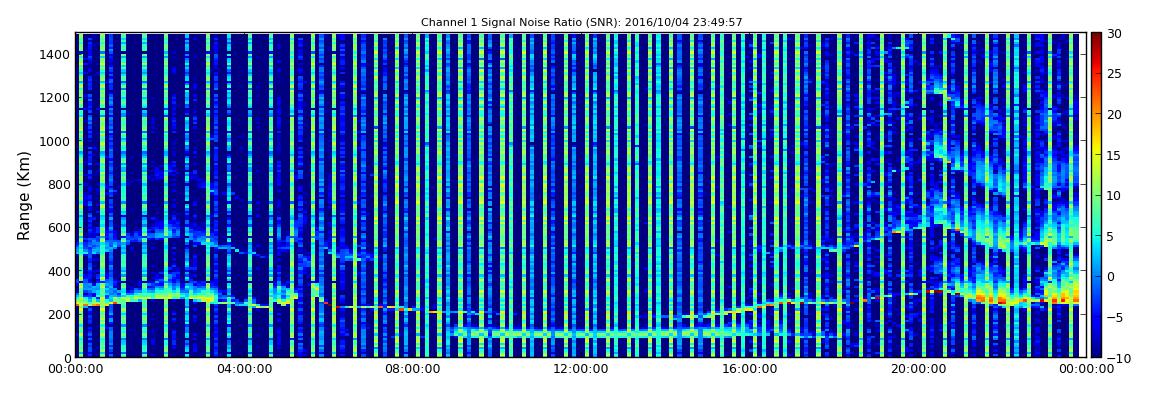Click the '12:00:00' time axis label
Screen dimensions: 1150x407
pyautogui.click(x=581, y=370)
